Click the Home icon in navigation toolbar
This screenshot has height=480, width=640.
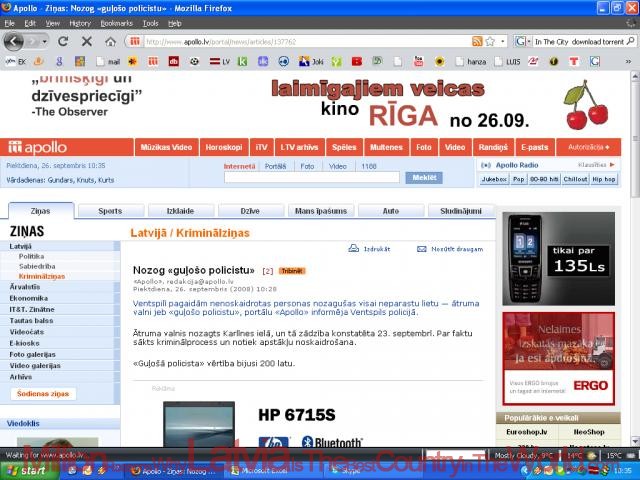(110, 42)
